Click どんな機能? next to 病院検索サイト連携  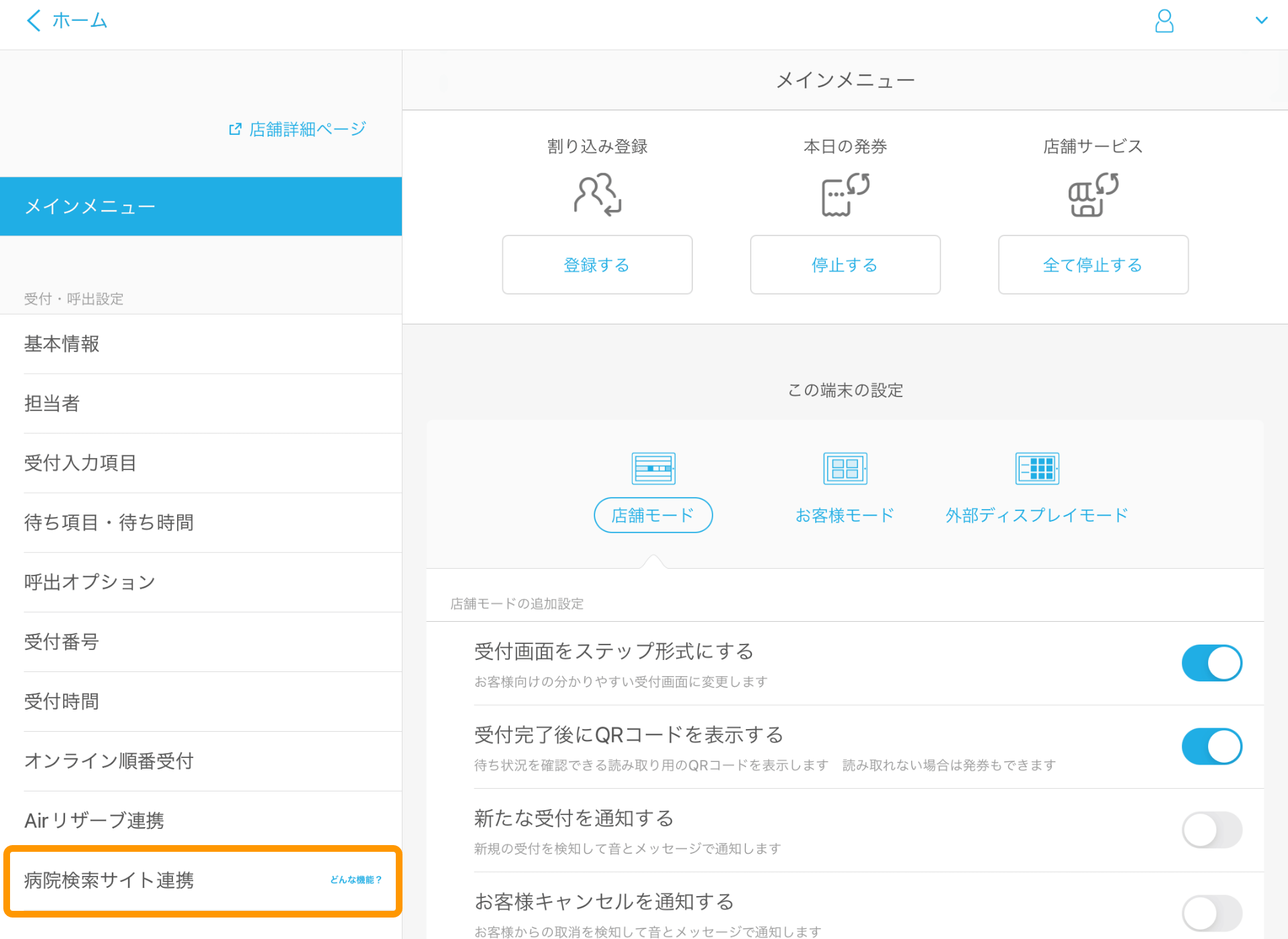tap(355, 880)
